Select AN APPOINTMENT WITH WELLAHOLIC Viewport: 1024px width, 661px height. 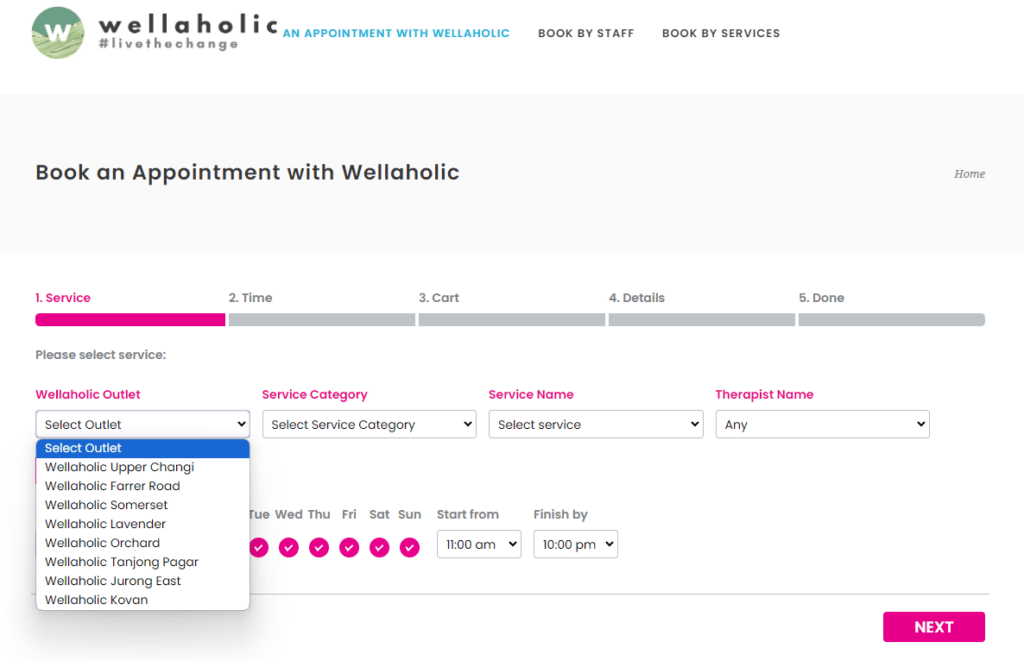coord(395,33)
